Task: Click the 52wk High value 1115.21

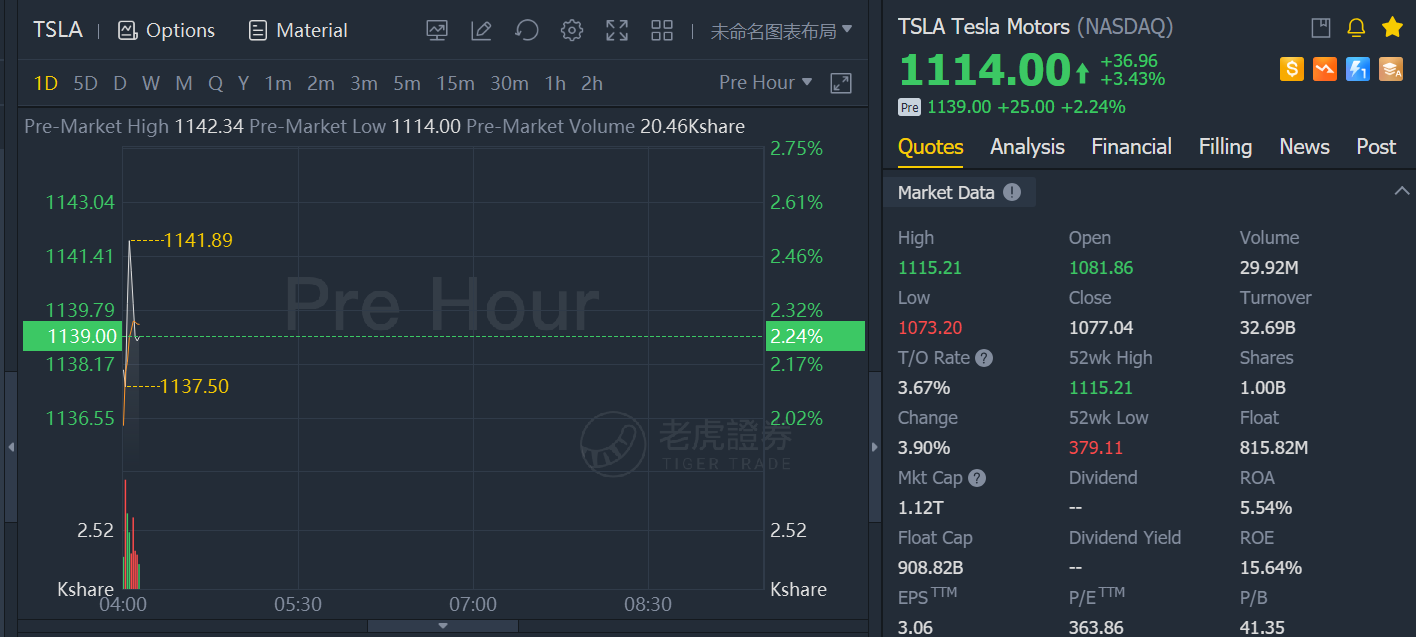Action: tap(1101, 388)
